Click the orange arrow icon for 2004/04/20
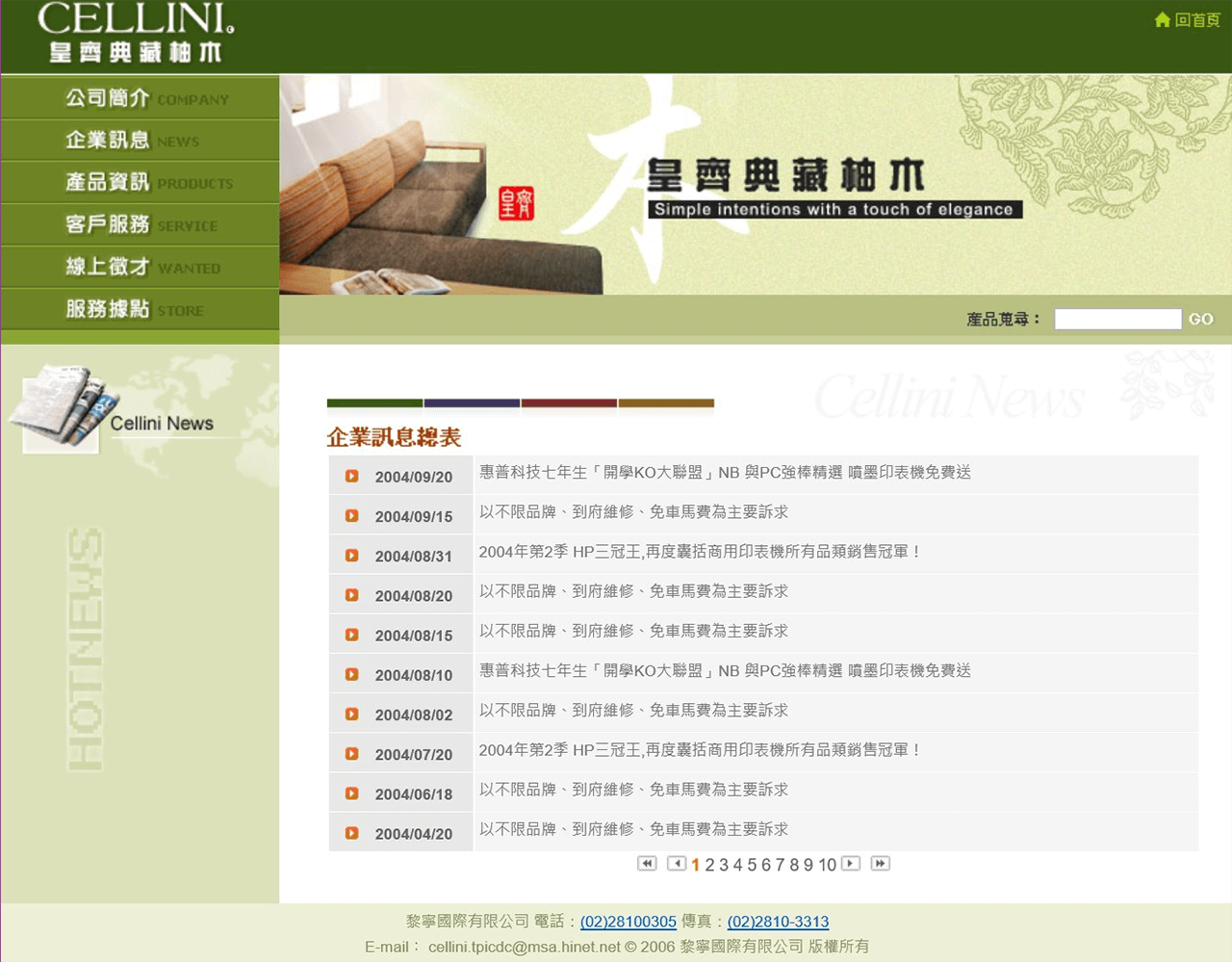 pos(352,832)
